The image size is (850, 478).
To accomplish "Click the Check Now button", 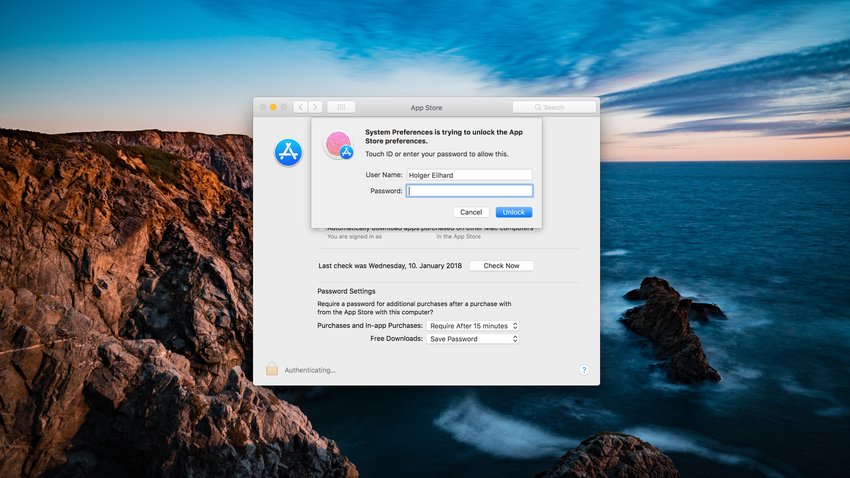I will click(x=501, y=266).
